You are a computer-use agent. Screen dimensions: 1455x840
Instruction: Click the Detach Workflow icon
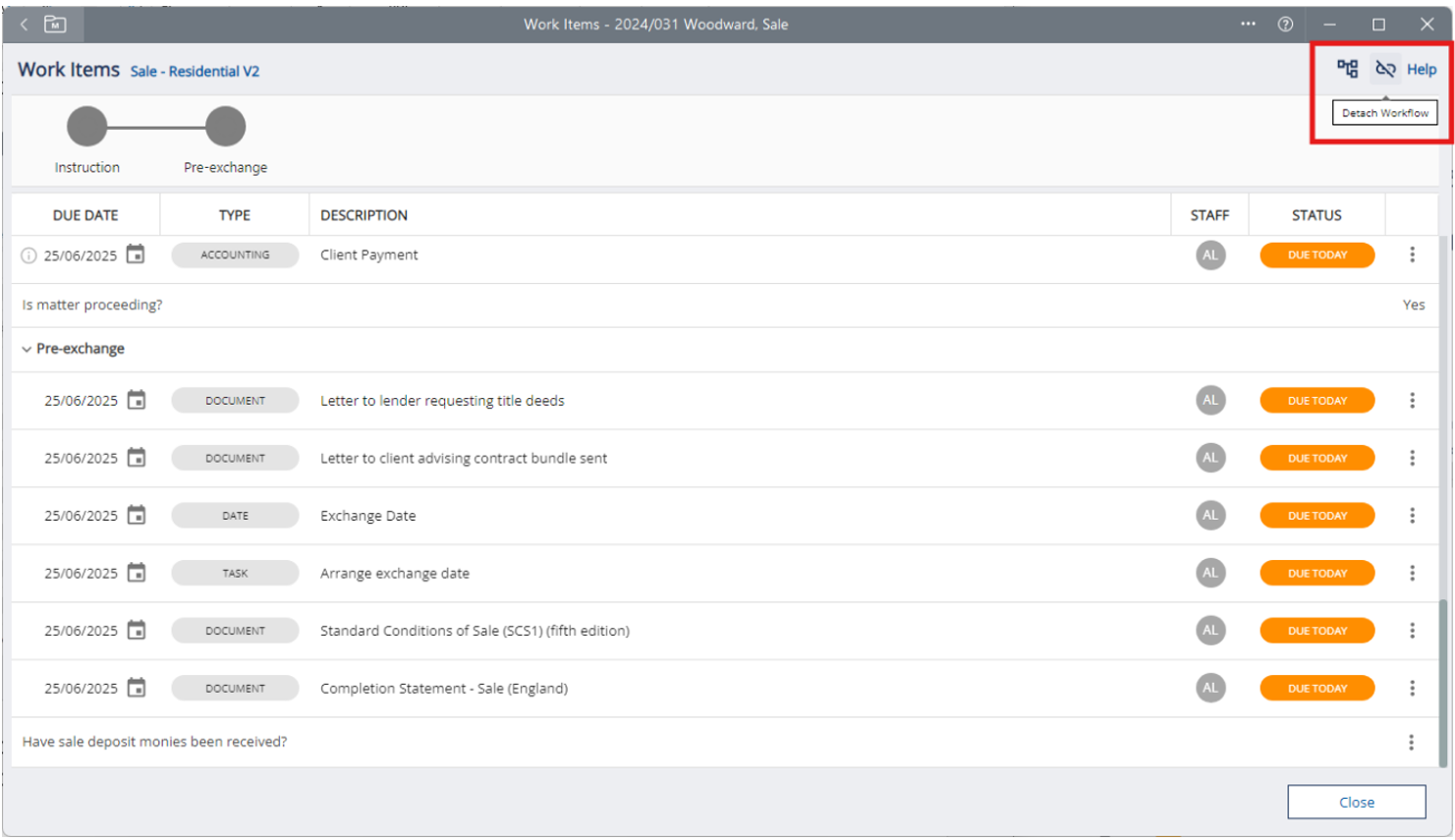[1385, 69]
